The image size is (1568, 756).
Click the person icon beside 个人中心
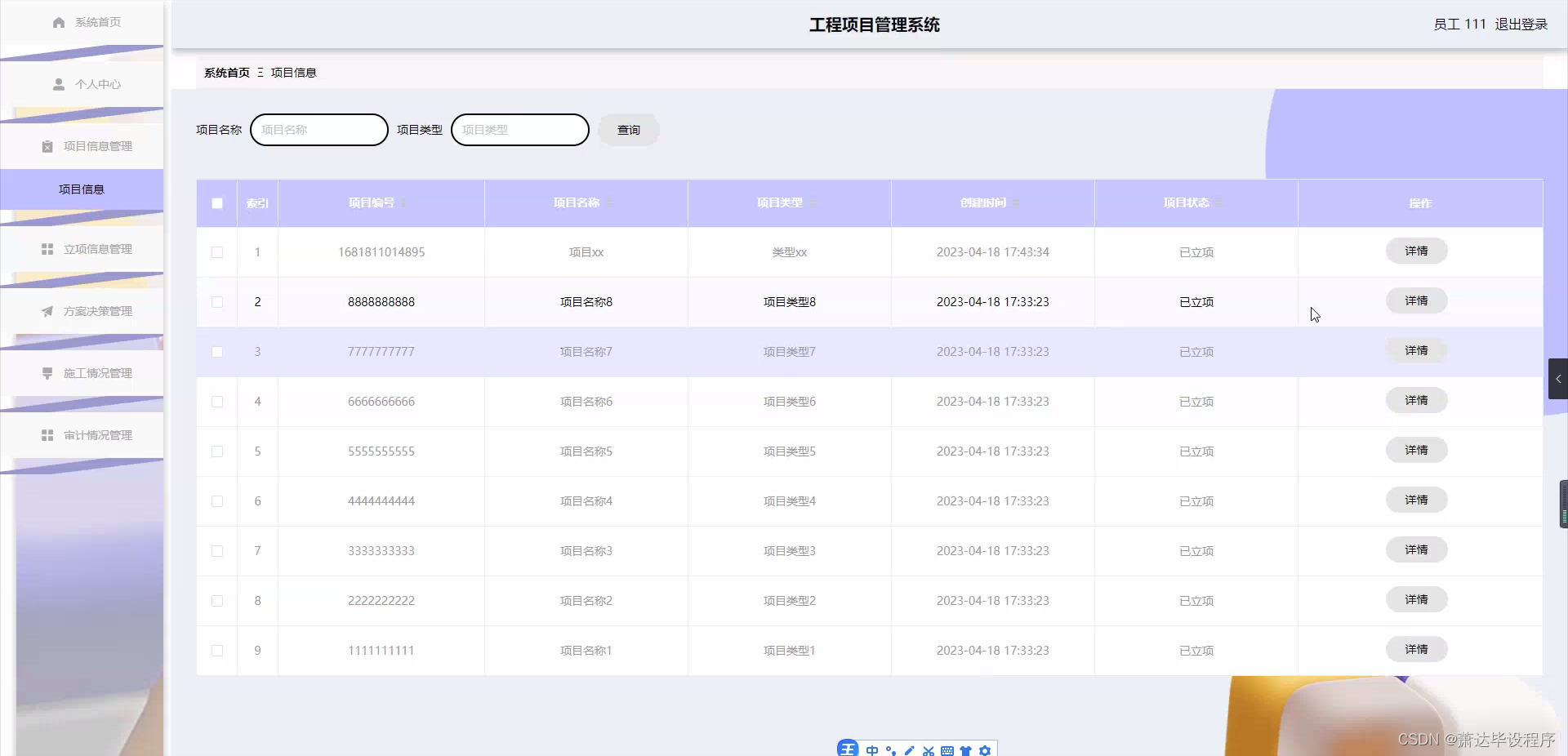[x=59, y=84]
